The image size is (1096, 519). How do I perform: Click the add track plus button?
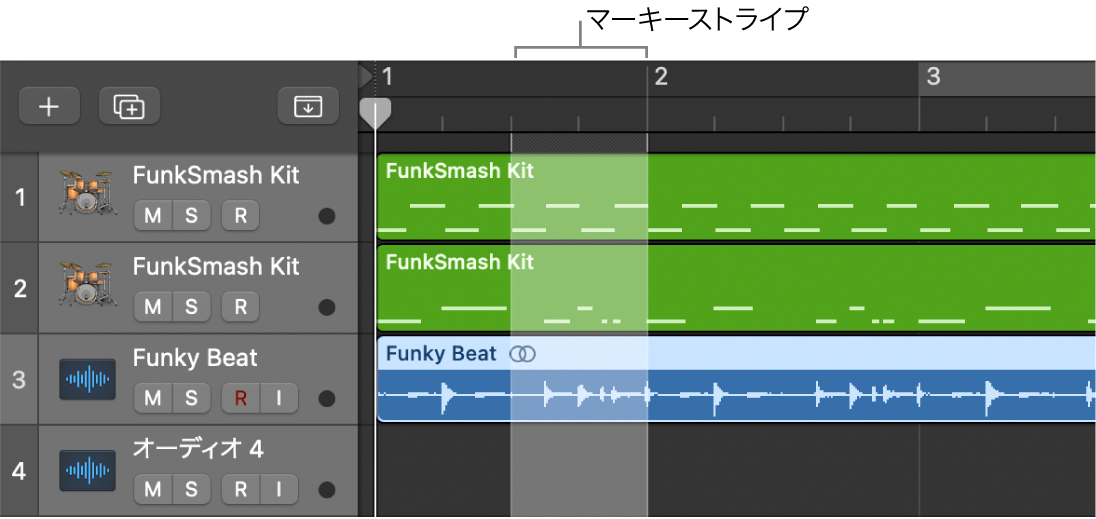pos(49,106)
